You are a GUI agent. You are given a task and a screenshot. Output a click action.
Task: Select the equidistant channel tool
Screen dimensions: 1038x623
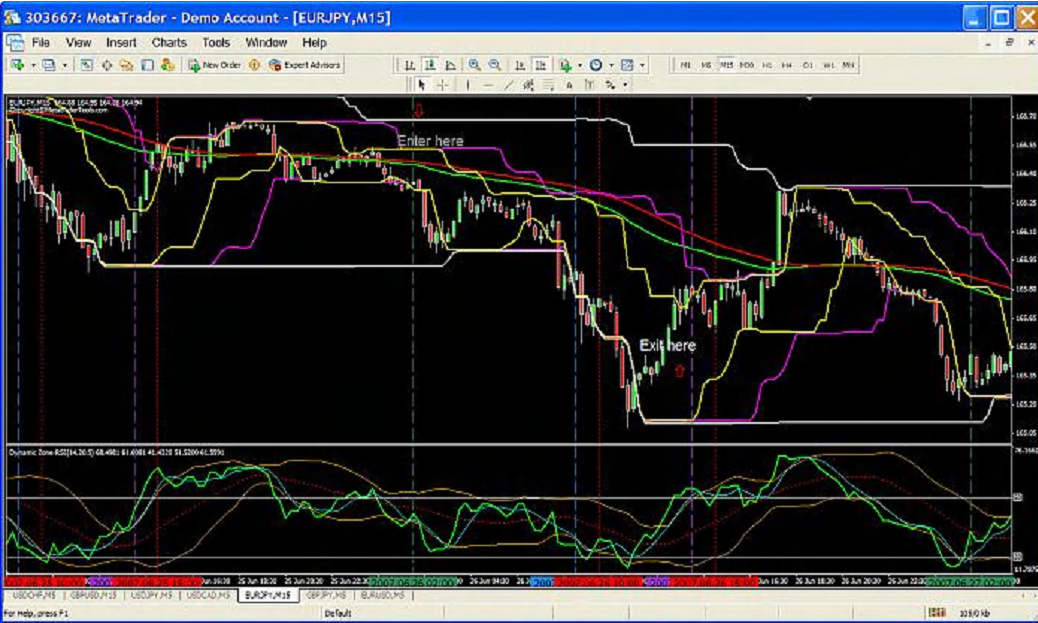tap(528, 85)
